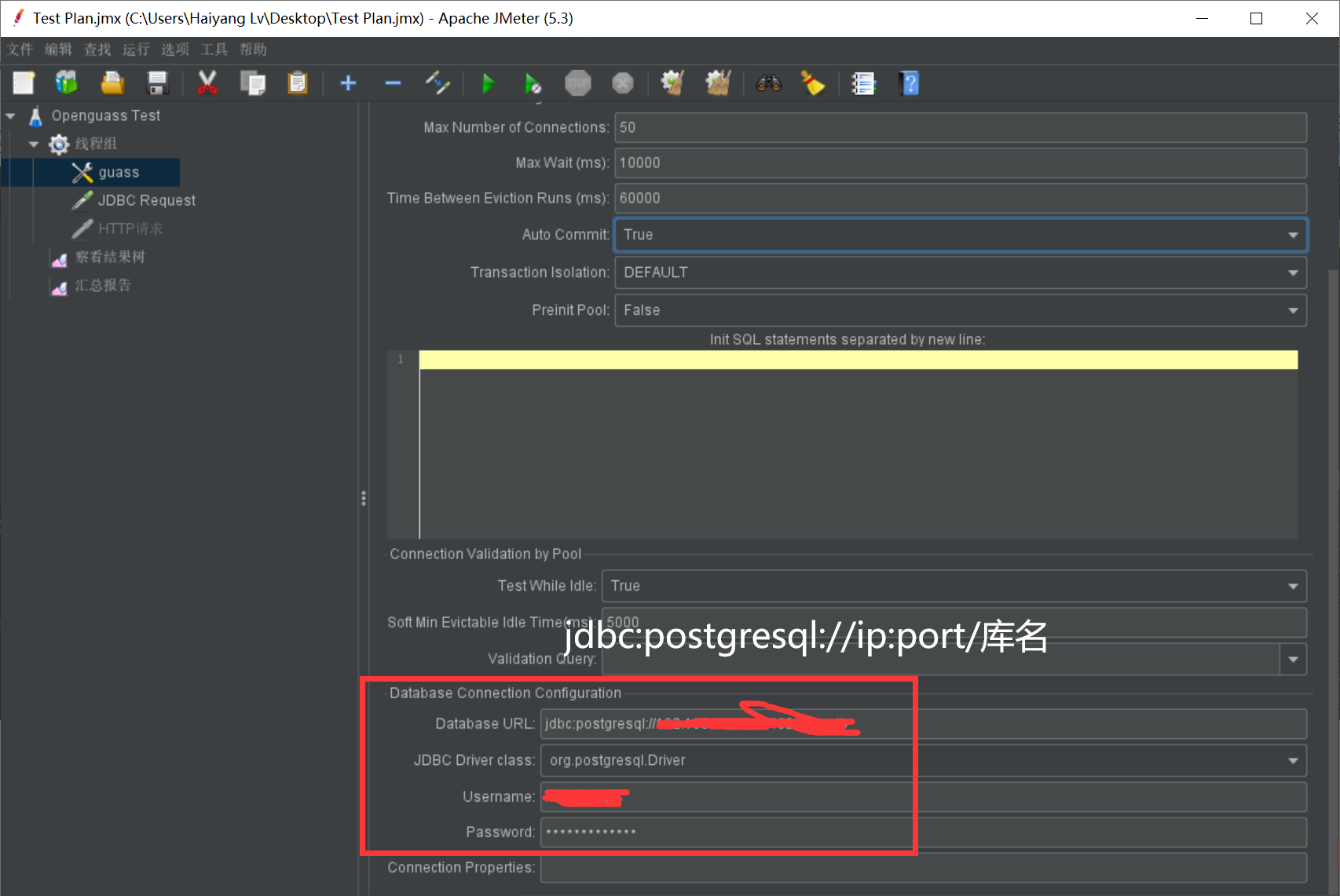This screenshot has width=1340, height=896.
Task: Click Start no pauses icon
Action: tap(533, 82)
